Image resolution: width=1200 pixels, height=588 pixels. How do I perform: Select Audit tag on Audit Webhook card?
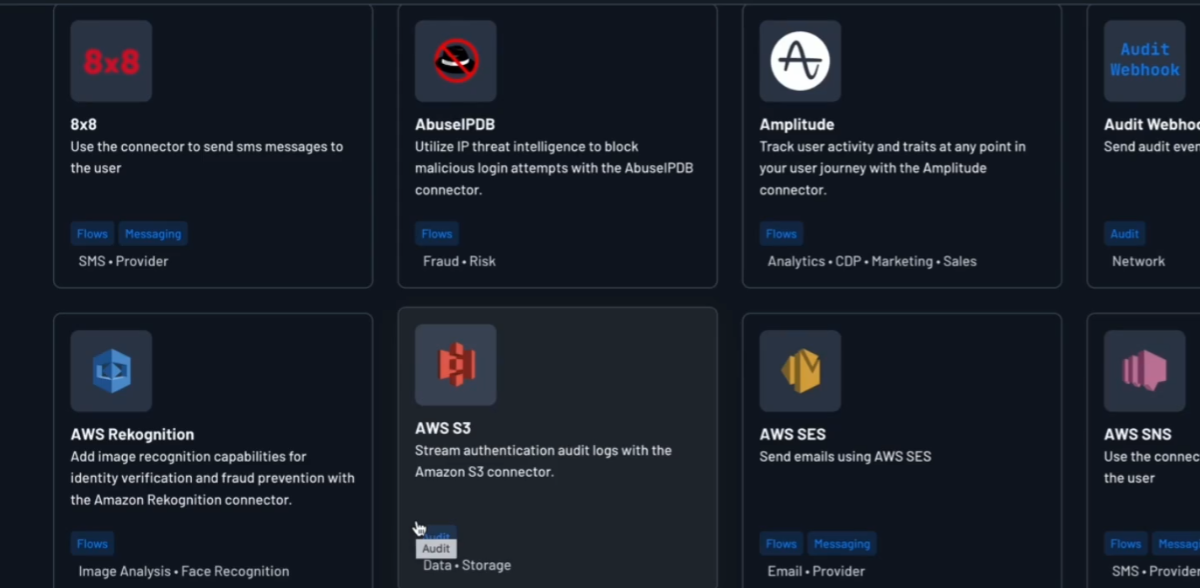pos(1125,234)
